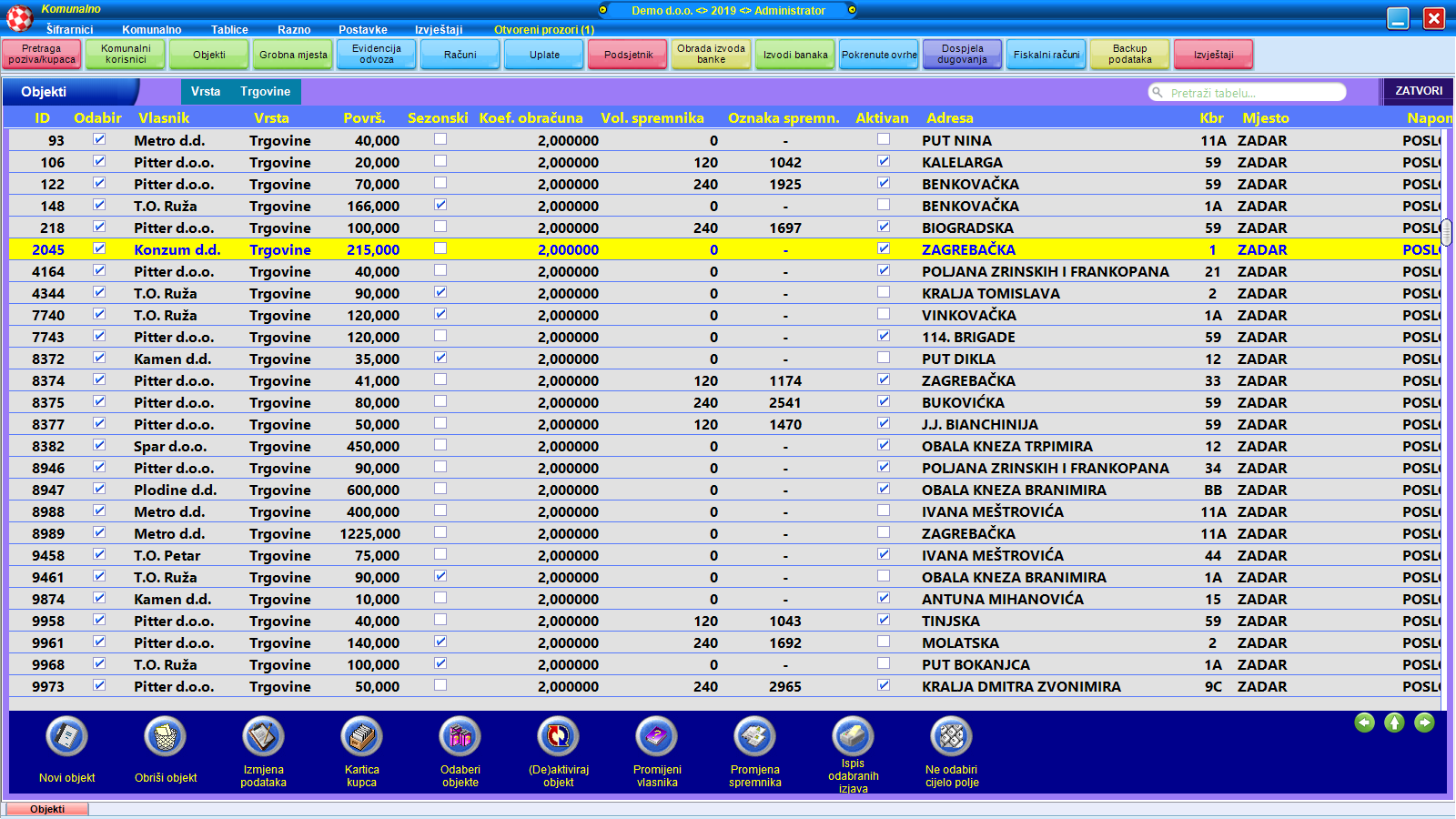Click the Pretraži tabelu search field
The image size is (1456, 819).
coord(1247,93)
